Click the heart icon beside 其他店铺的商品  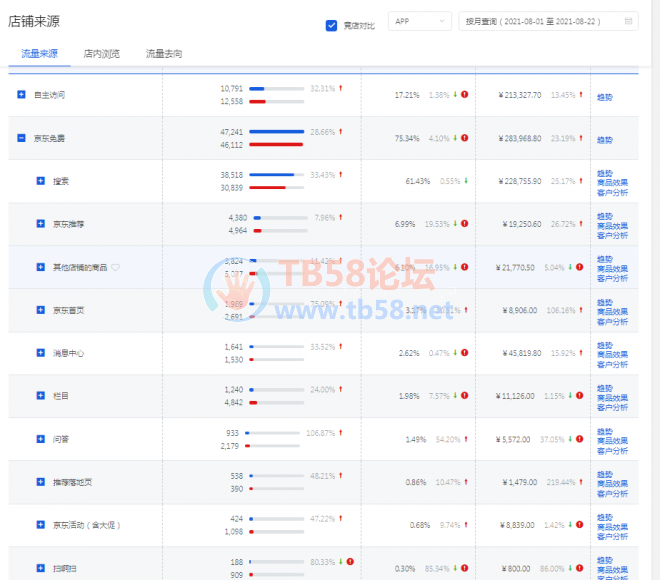click(115, 267)
